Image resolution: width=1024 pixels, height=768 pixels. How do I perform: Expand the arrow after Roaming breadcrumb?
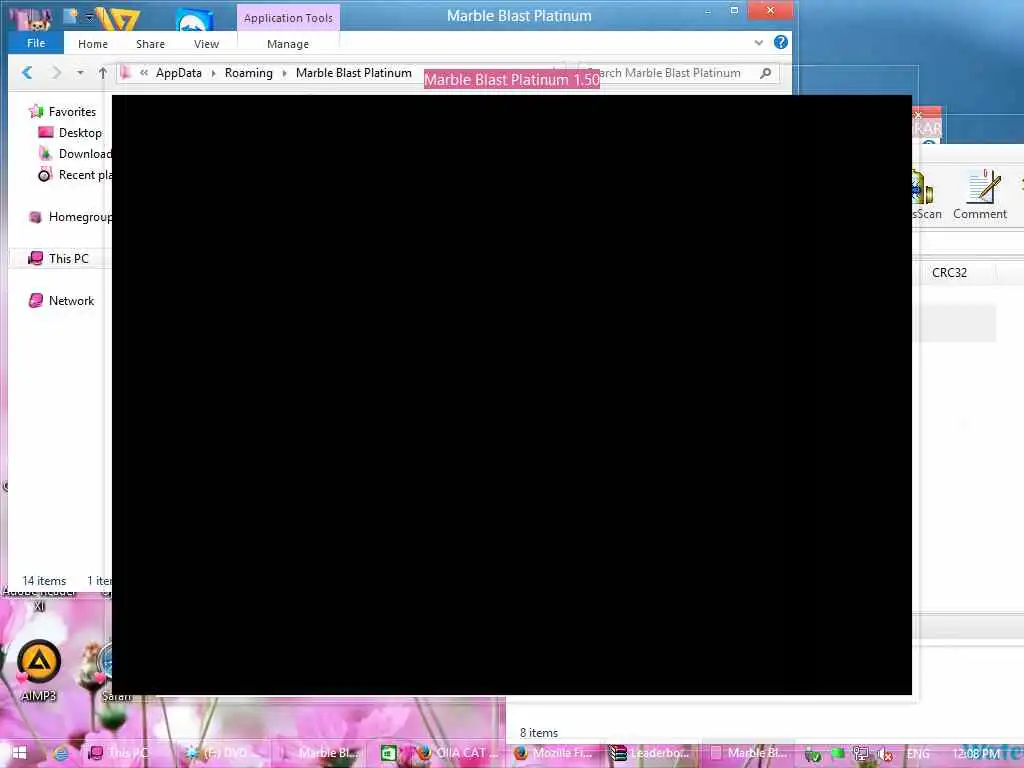285,73
